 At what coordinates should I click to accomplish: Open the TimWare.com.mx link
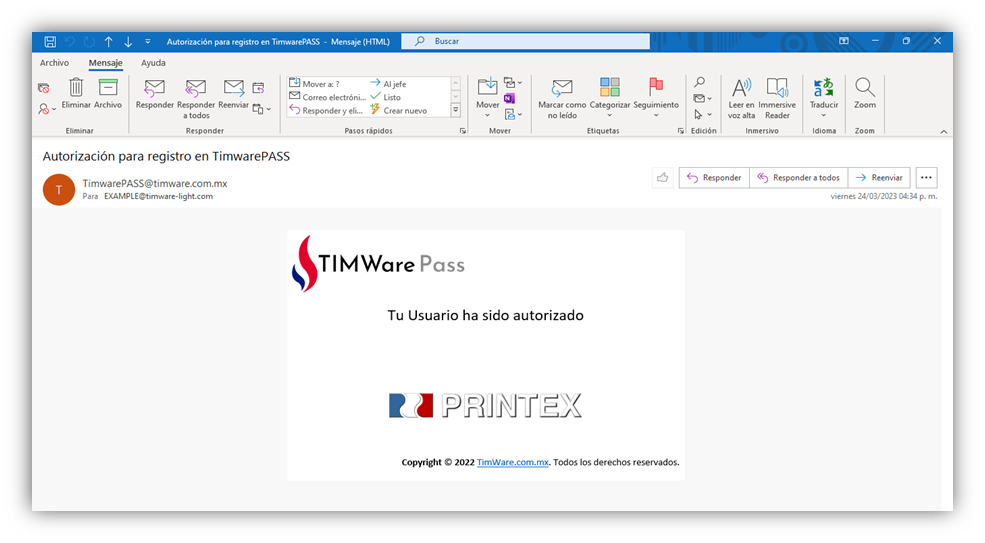click(513, 462)
